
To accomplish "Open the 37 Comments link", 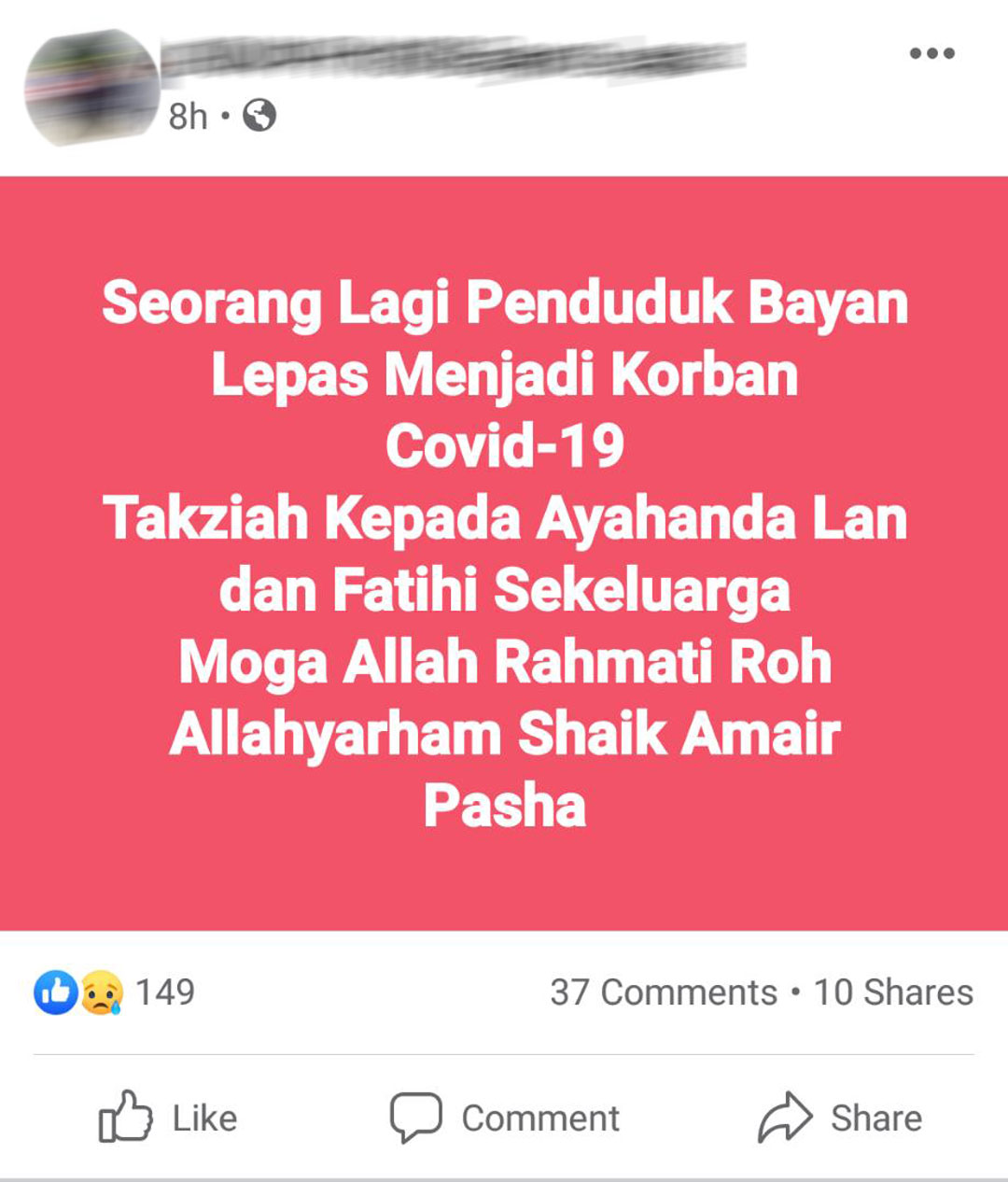I will coord(663,992).
